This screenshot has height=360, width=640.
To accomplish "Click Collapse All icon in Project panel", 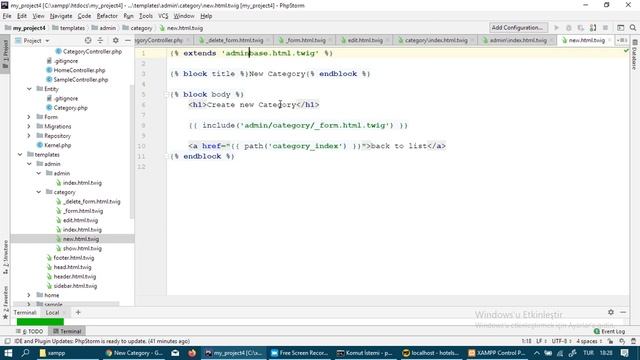I will (100, 40).
